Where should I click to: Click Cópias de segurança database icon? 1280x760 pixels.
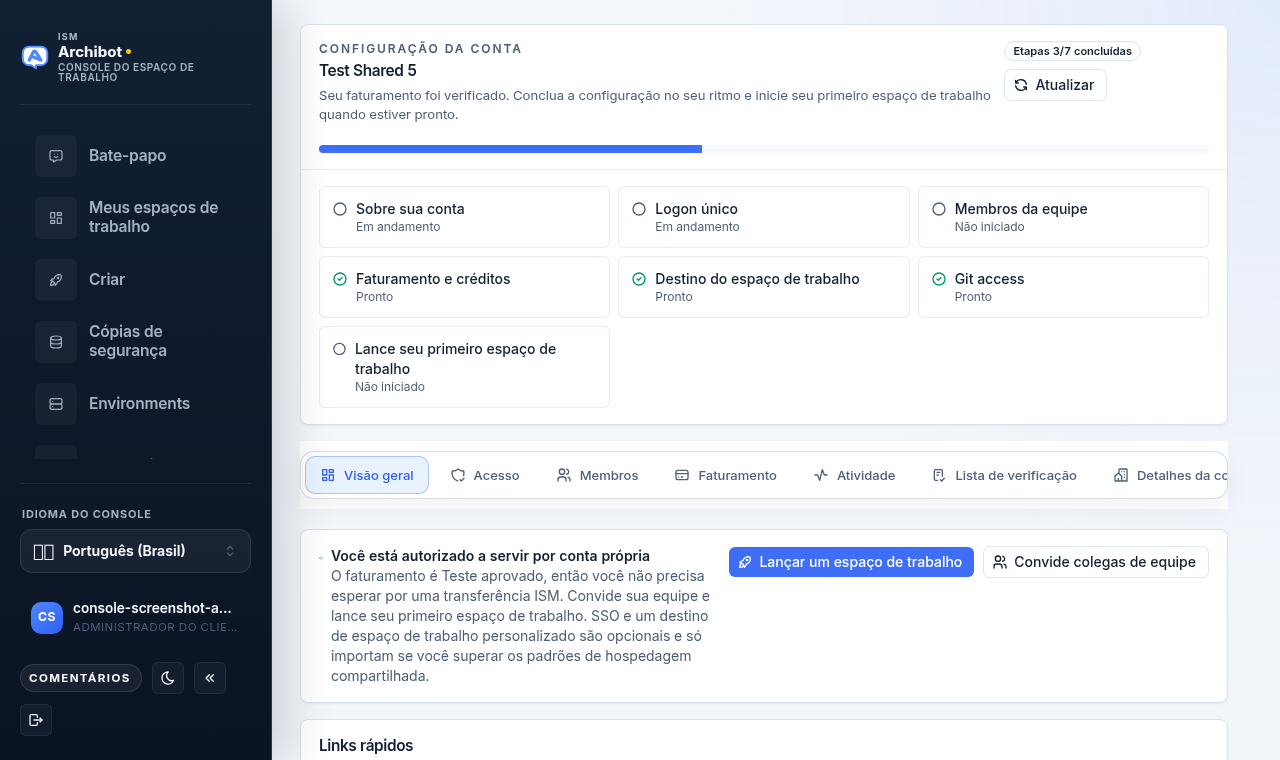pos(56,342)
